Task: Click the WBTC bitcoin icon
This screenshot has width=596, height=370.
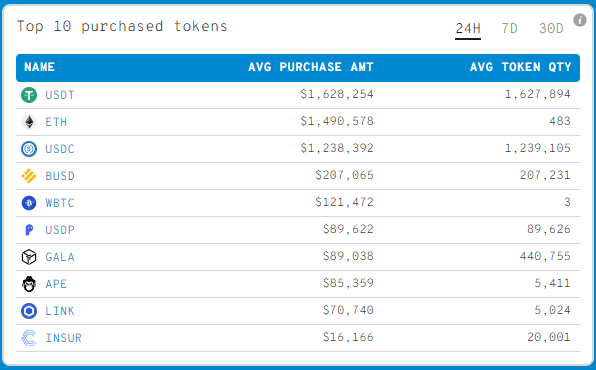Action: click(x=29, y=203)
